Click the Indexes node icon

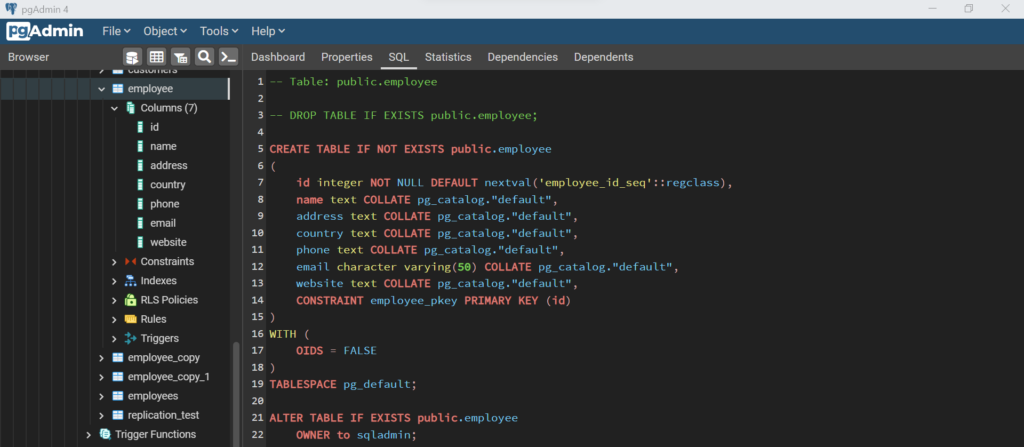point(130,280)
